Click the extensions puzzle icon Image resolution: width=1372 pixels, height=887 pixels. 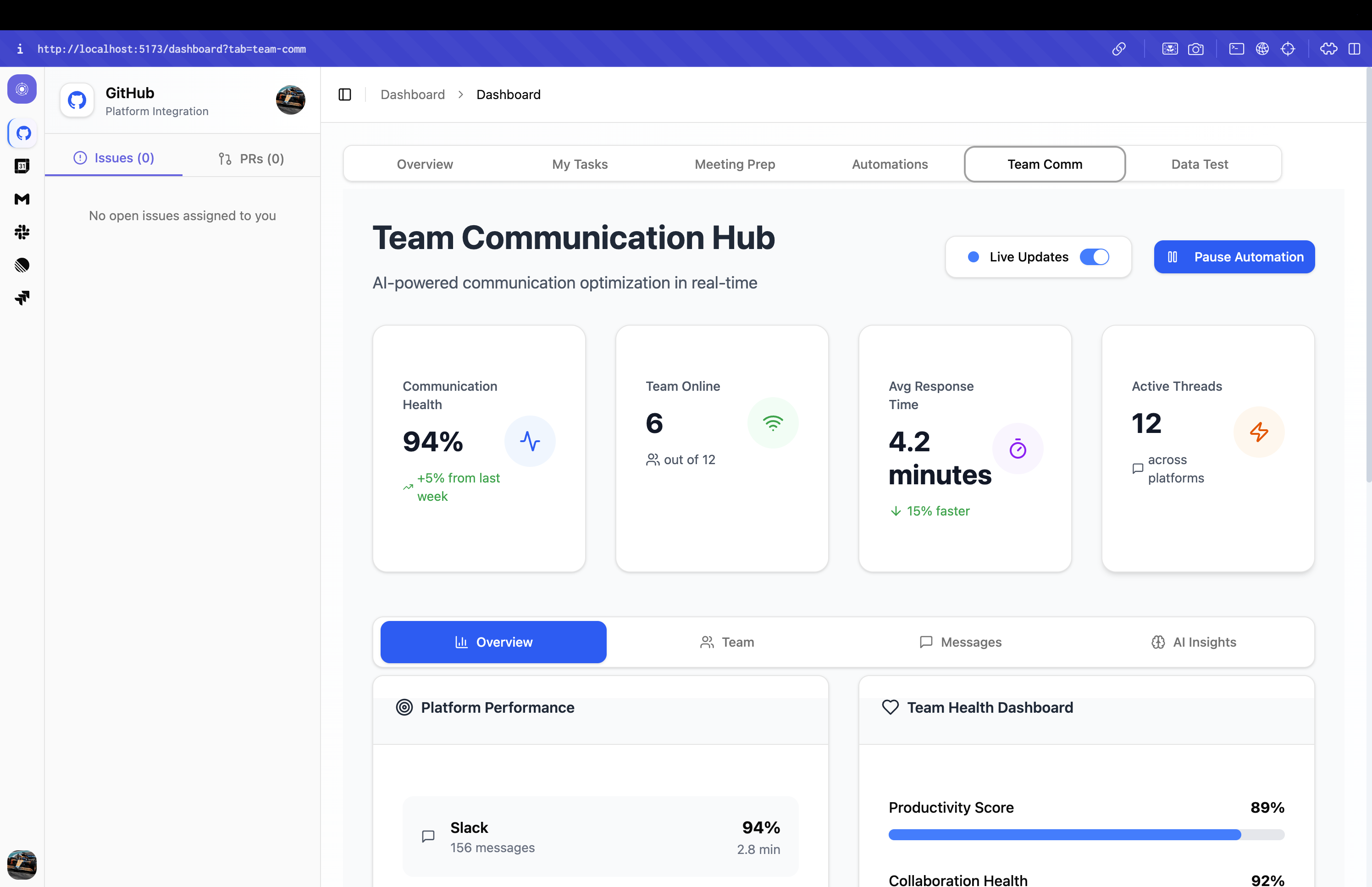click(1328, 49)
